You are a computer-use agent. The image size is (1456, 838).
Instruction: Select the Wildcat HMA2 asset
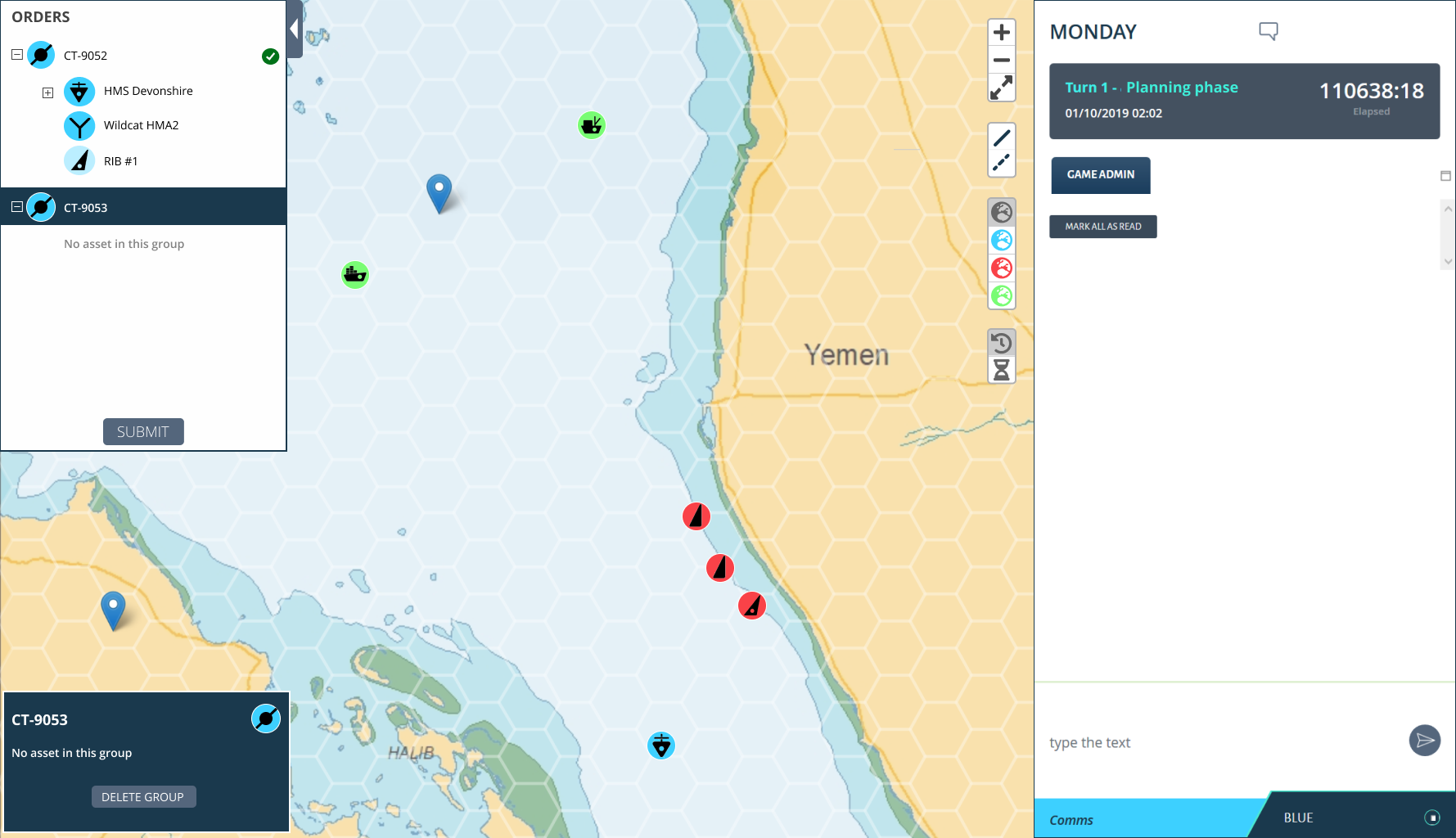point(141,125)
